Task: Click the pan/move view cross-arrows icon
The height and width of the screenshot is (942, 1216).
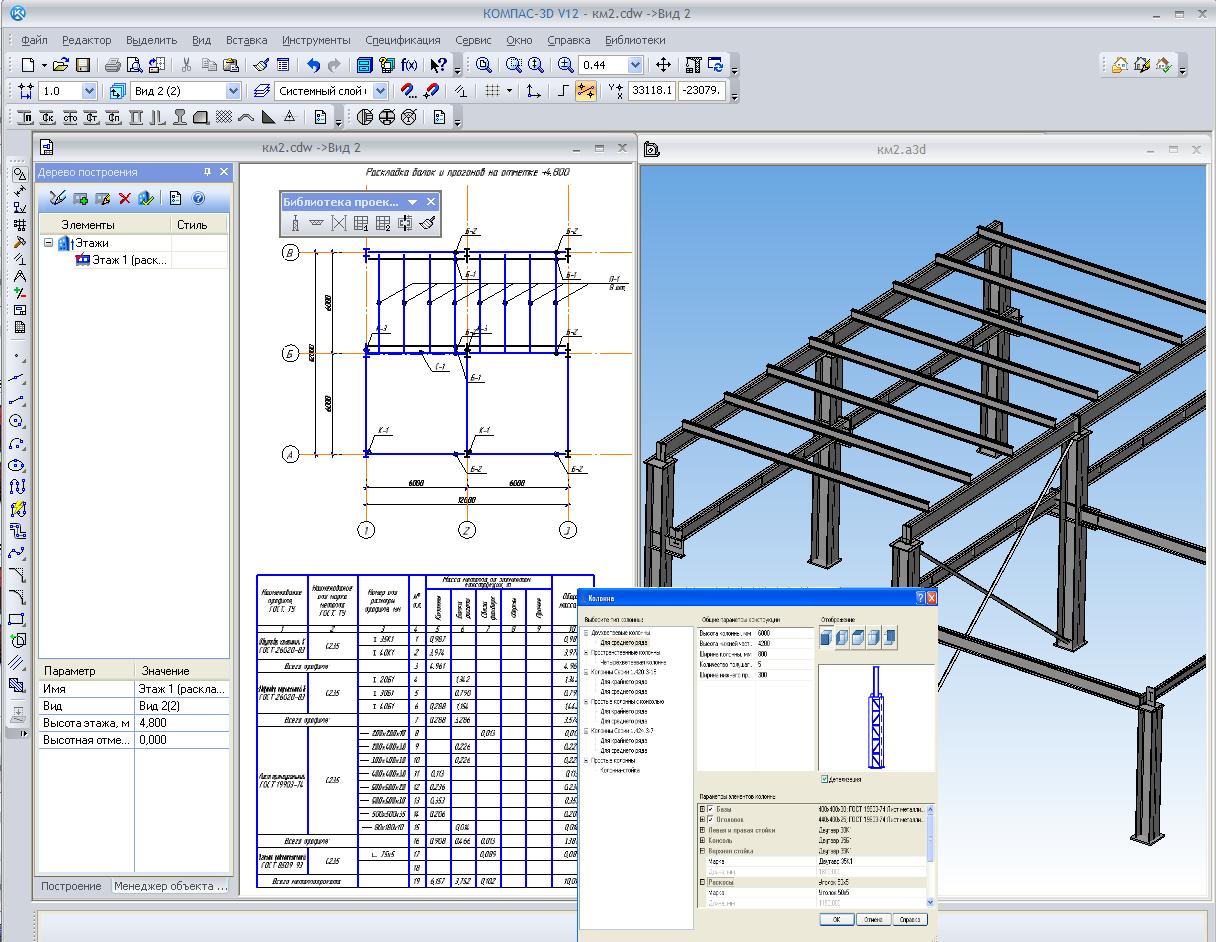Action: 663,65
